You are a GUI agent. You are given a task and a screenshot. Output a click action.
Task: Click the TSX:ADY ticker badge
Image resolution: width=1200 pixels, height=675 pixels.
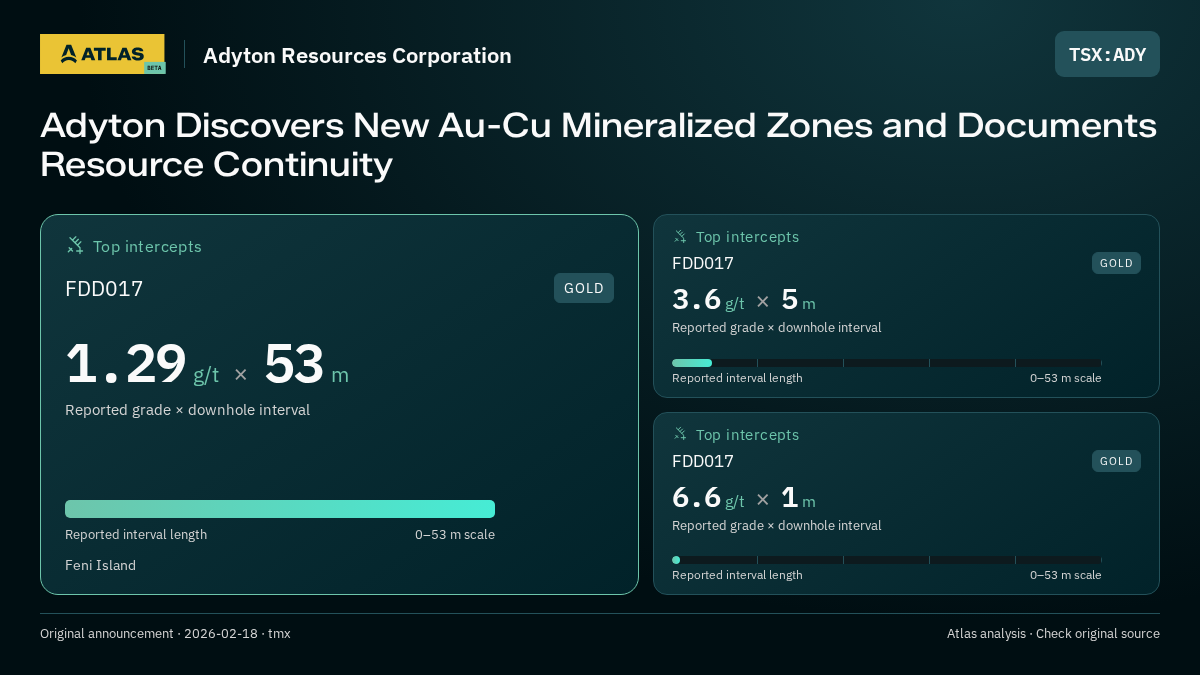click(x=1107, y=54)
